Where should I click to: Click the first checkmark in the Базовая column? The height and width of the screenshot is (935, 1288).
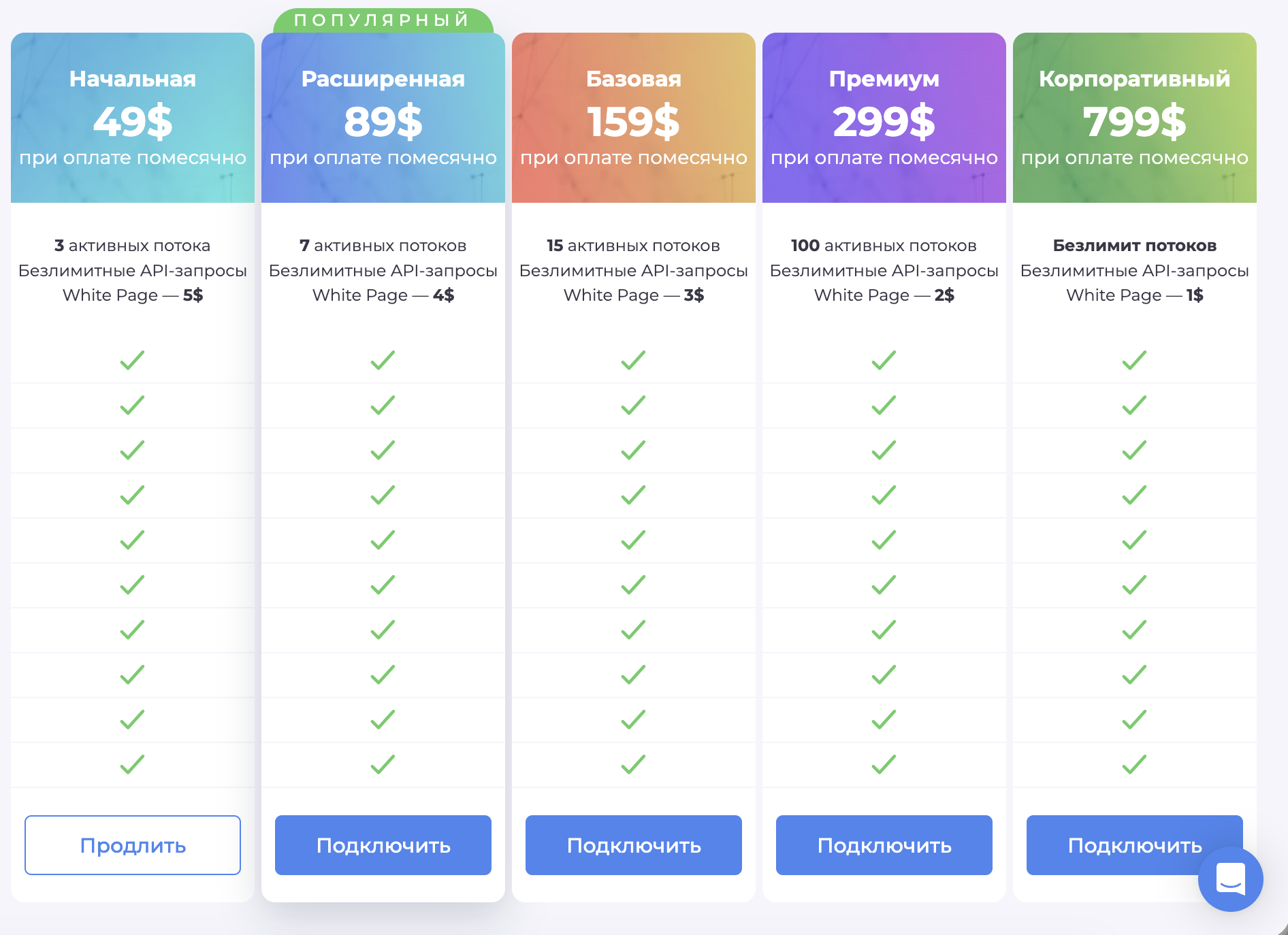(x=634, y=360)
